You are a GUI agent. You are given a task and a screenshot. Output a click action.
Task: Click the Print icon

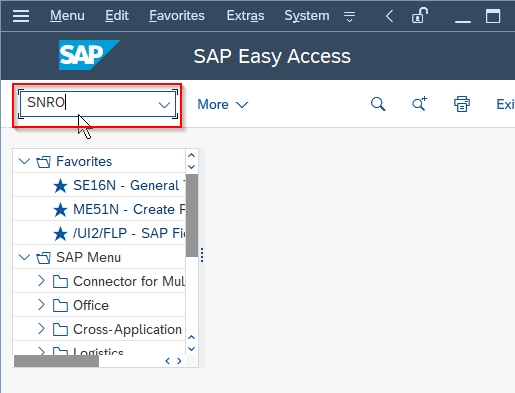[x=462, y=104]
